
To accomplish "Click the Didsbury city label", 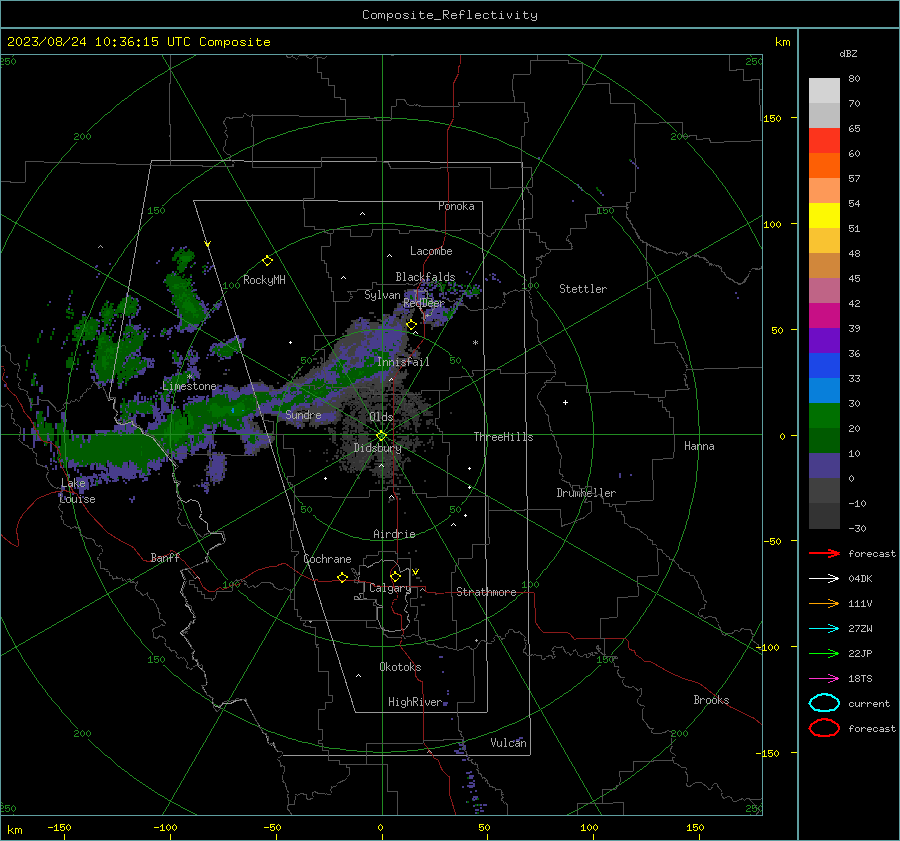I will click(x=377, y=448).
